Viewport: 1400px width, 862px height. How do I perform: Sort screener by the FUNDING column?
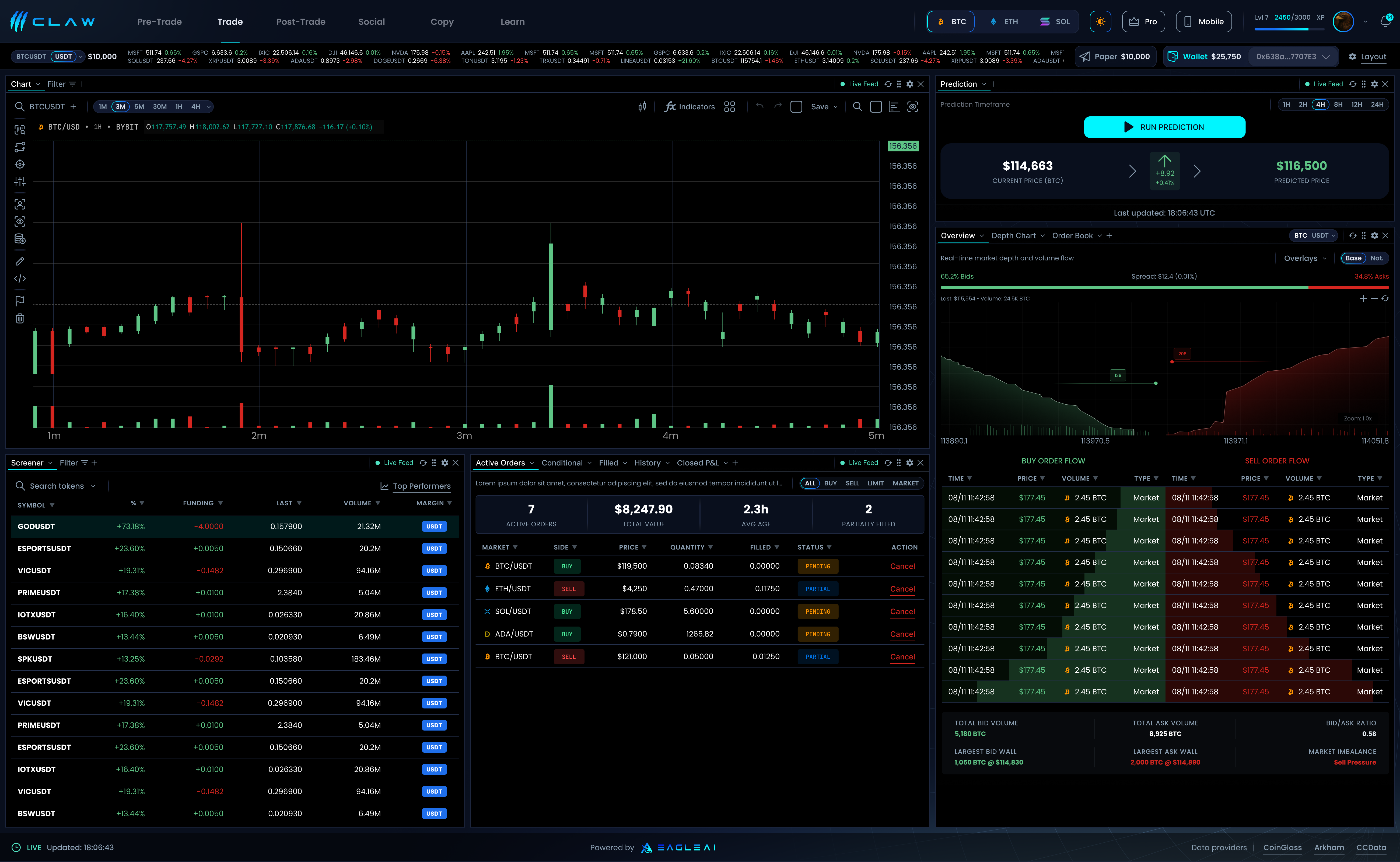pyautogui.click(x=202, y=503)
